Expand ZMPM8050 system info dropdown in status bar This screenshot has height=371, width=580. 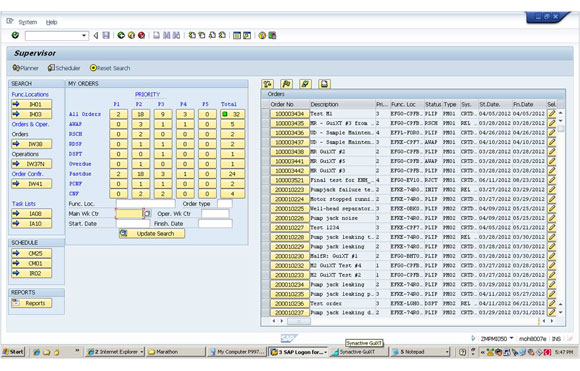click(x=512, y=338)
